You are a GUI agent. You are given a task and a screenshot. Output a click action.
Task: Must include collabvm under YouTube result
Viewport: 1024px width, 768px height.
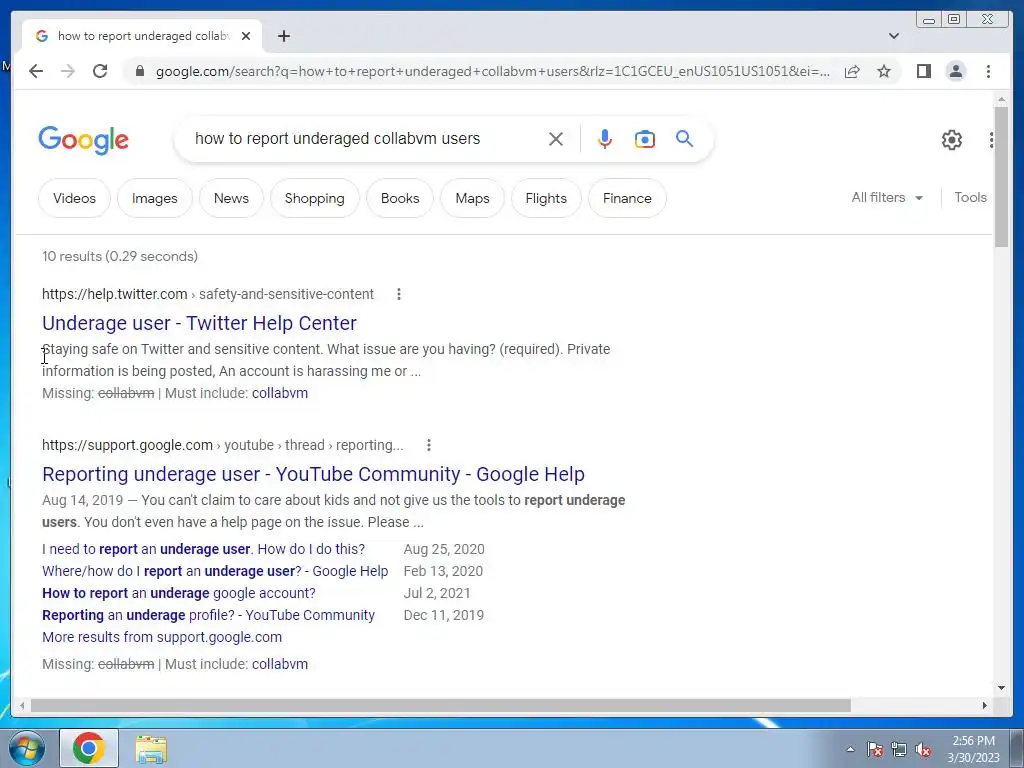point(280,664)
